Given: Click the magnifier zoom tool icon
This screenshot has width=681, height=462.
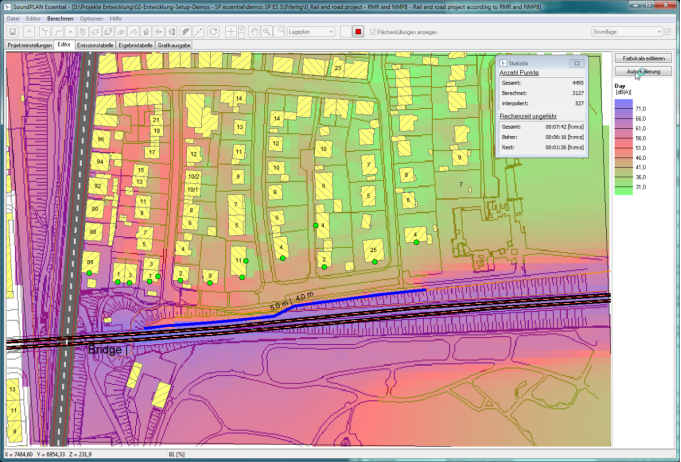Looking at the screenshot, I should point(269,32).
